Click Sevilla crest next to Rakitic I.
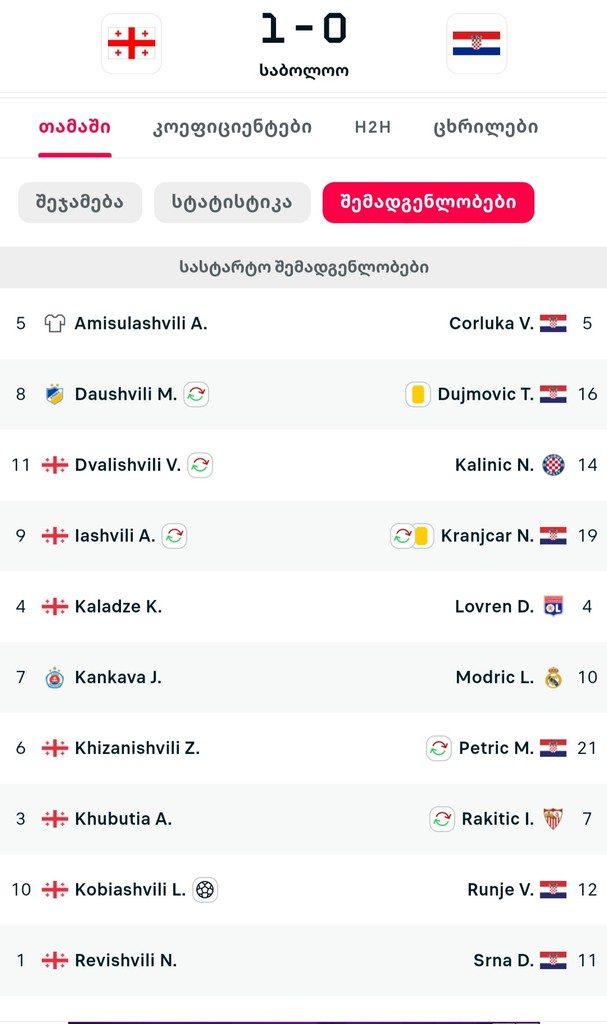The height and width of the screenshot is (1024, 607). tap(553, 819)
